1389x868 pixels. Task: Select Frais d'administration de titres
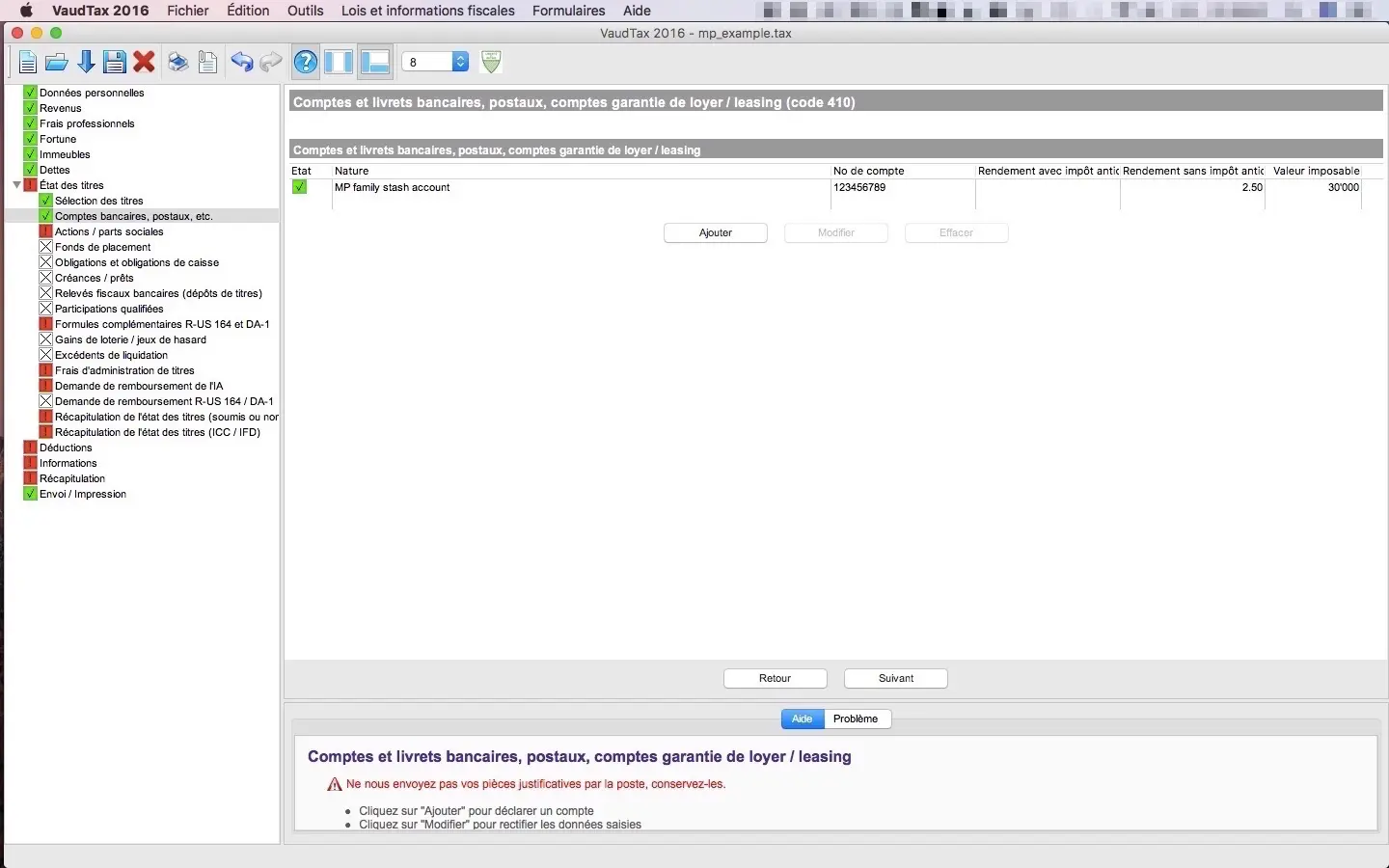[124, 370]
